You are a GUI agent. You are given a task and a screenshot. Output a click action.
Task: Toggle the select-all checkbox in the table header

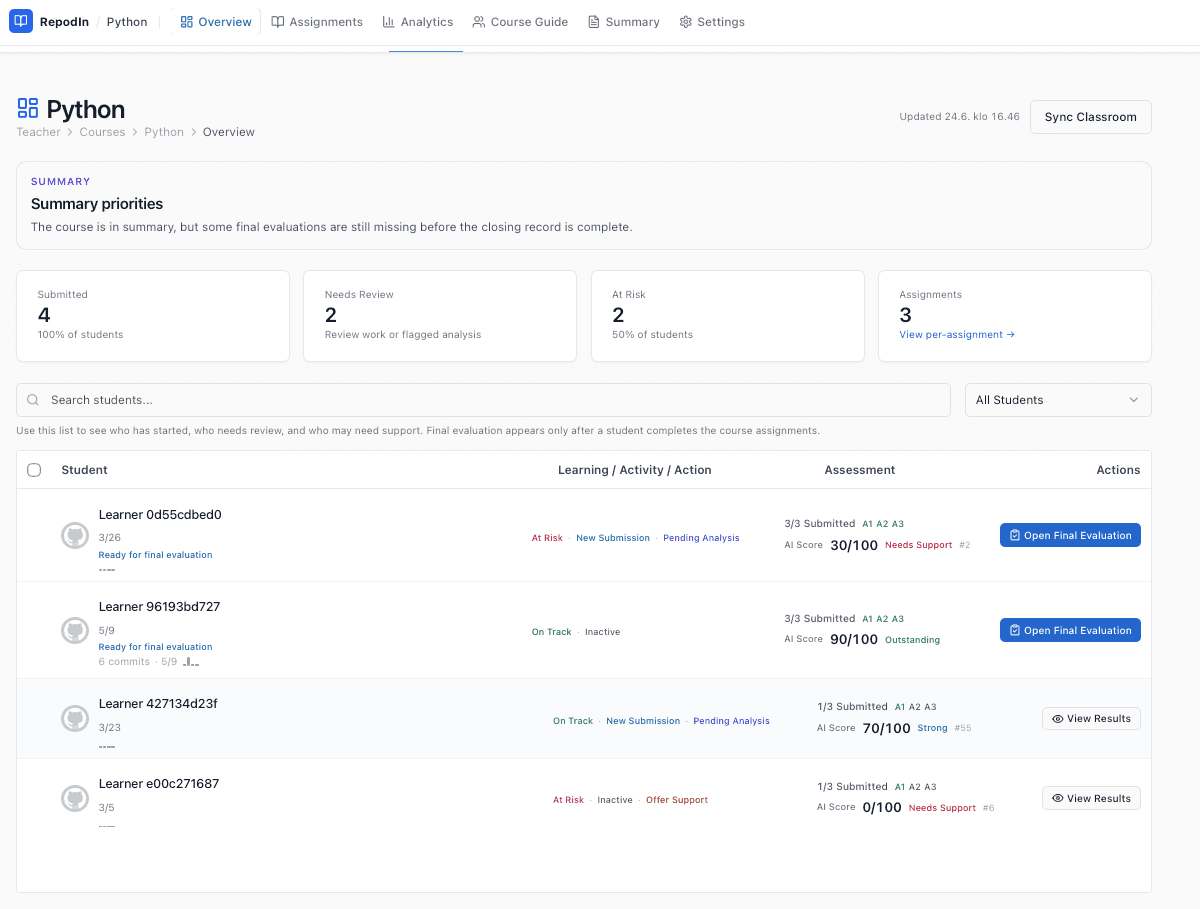[x=34, y=470]
